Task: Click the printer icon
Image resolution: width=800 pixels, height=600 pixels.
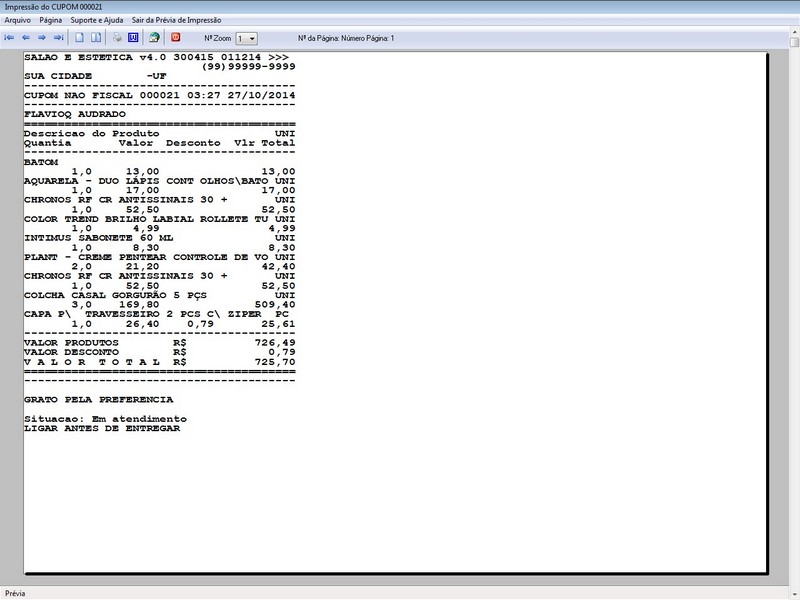Action: [x=117, y=38]
